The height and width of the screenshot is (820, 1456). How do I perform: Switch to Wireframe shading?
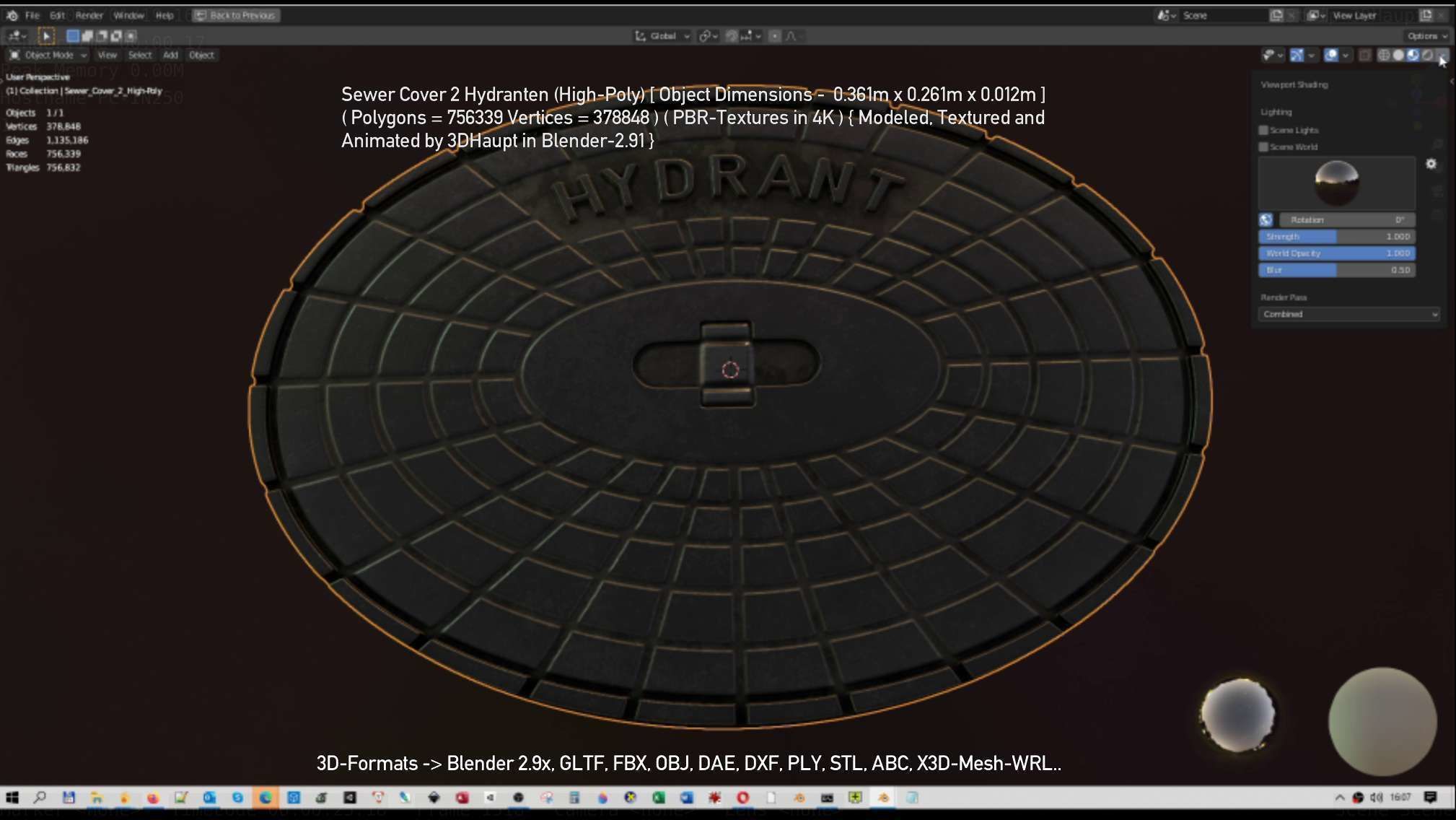point(1384,55)
